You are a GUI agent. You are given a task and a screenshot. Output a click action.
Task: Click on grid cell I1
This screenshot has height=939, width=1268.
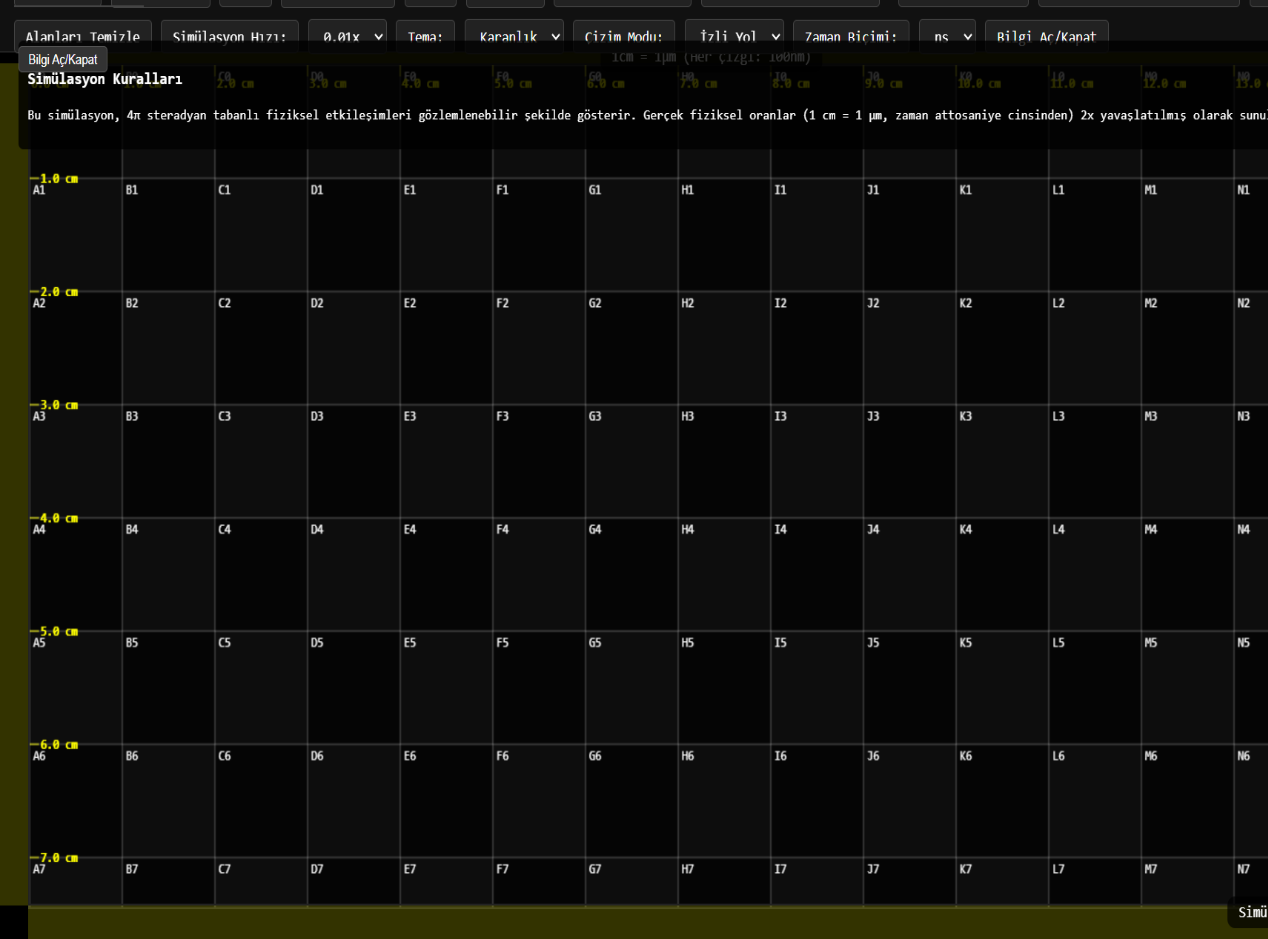tap(817, 236)
